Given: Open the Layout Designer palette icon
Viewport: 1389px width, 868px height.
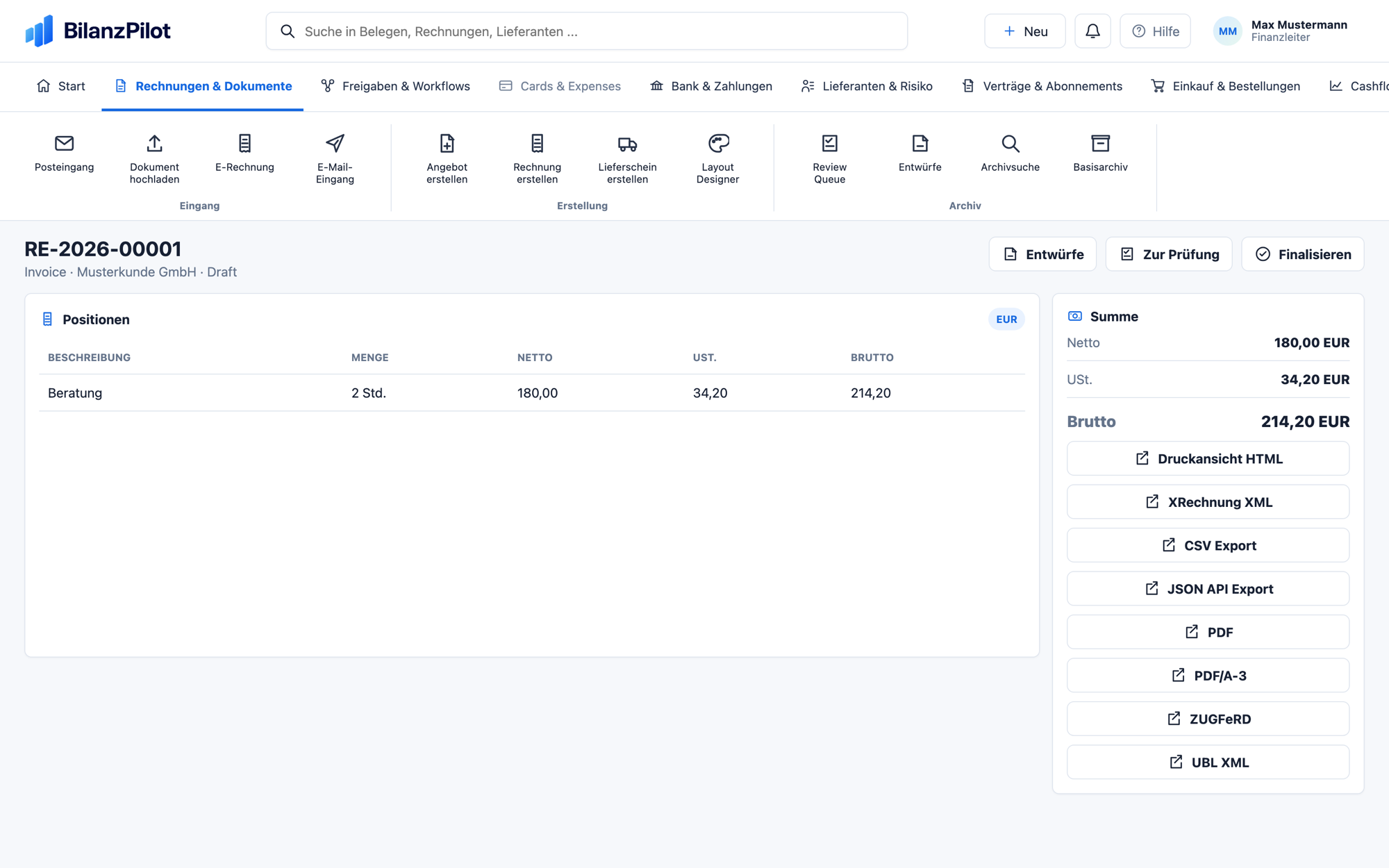Looking at the screenshot, I should [717, 143].
